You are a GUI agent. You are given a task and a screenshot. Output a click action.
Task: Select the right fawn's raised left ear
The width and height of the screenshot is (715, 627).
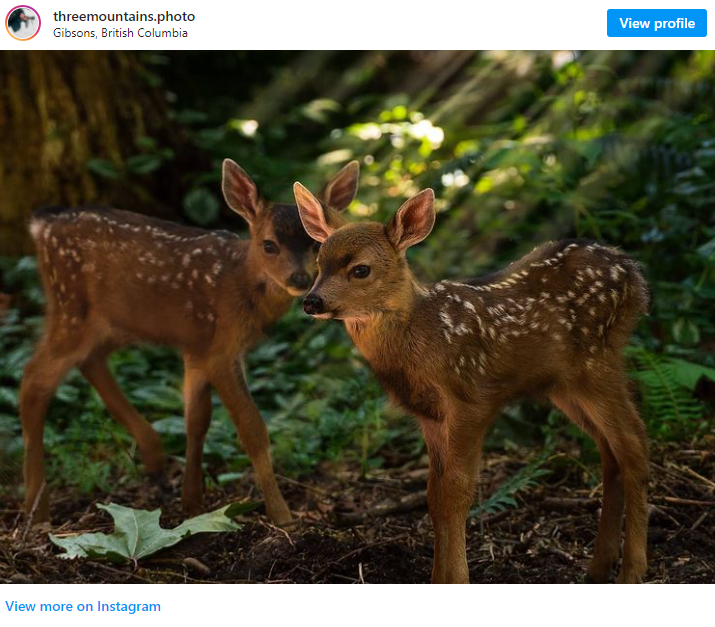click(x=412, y=219)
